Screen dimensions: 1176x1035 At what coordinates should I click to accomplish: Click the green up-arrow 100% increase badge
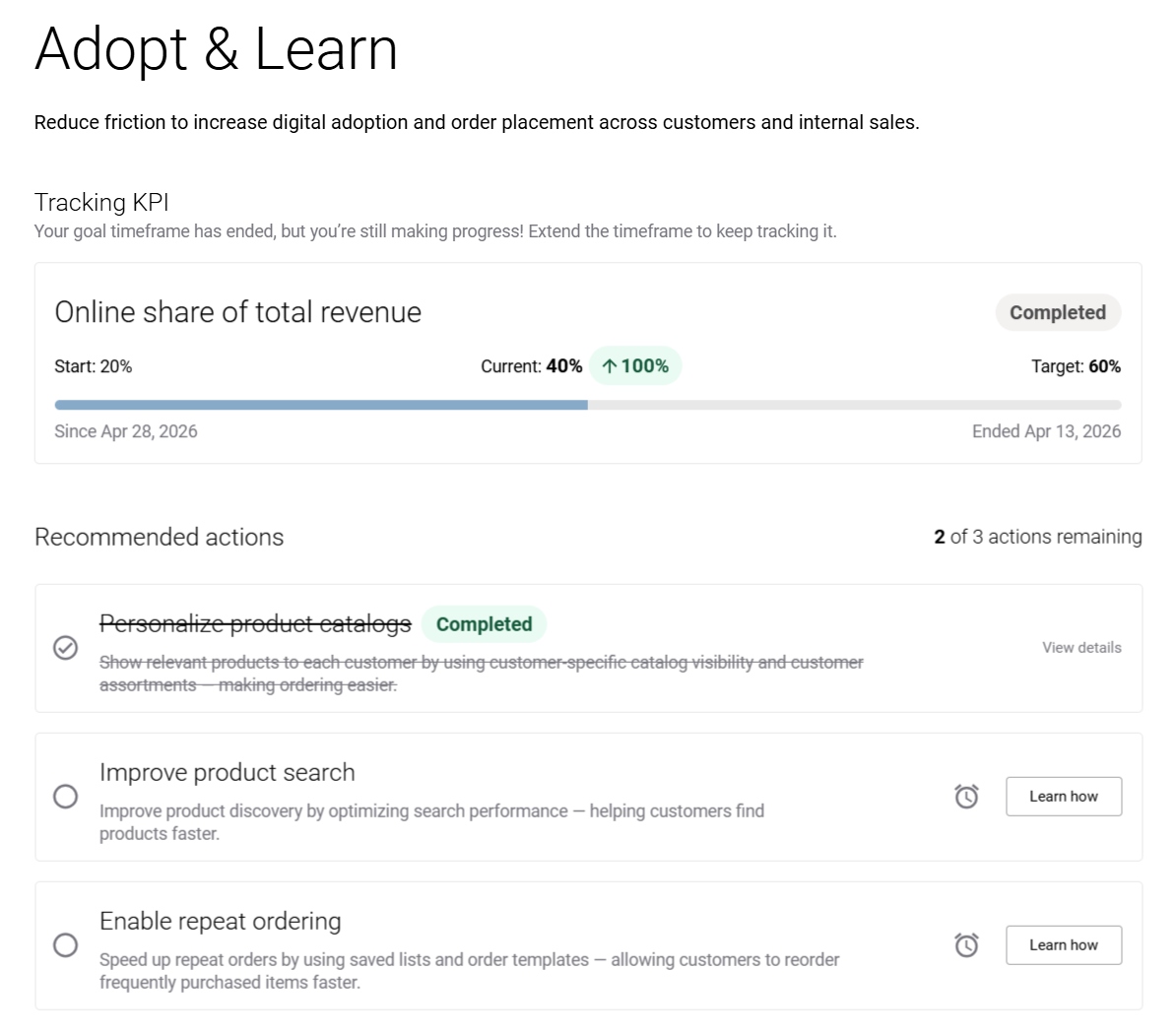(x=635, y=366)
